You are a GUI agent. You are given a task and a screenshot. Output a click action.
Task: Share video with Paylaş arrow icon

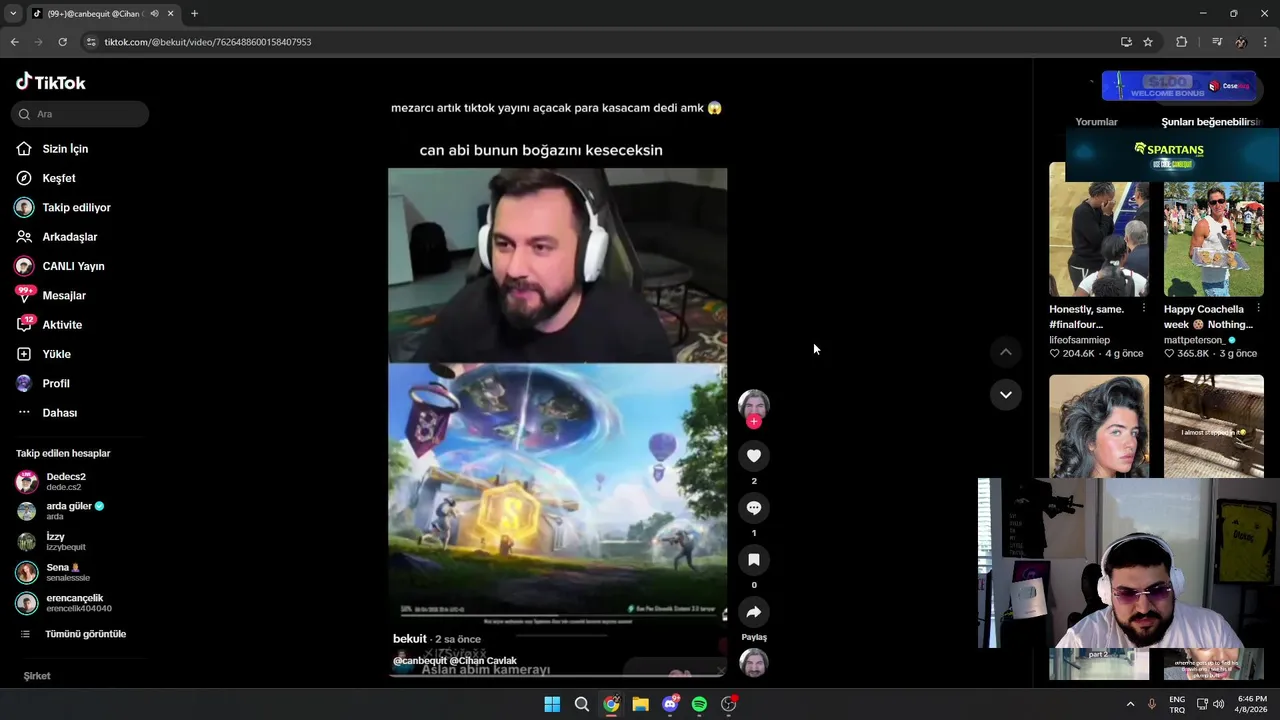click(x=754, y=612)
